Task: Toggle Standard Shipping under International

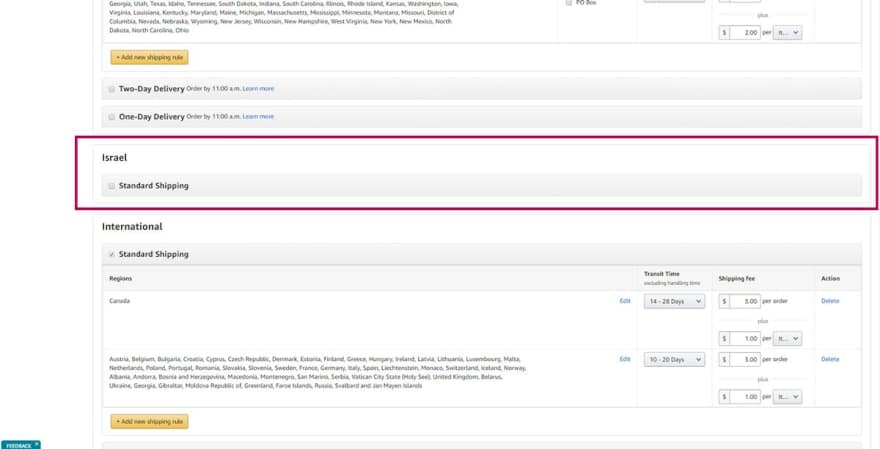Action: (111, 254)
